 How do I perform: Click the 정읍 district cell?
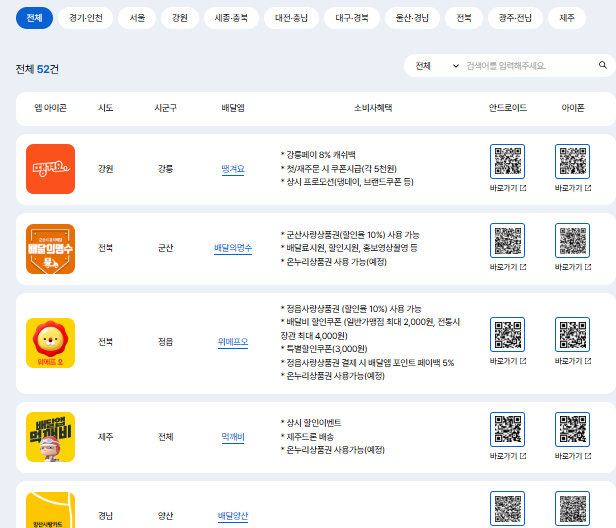point(165,342)
